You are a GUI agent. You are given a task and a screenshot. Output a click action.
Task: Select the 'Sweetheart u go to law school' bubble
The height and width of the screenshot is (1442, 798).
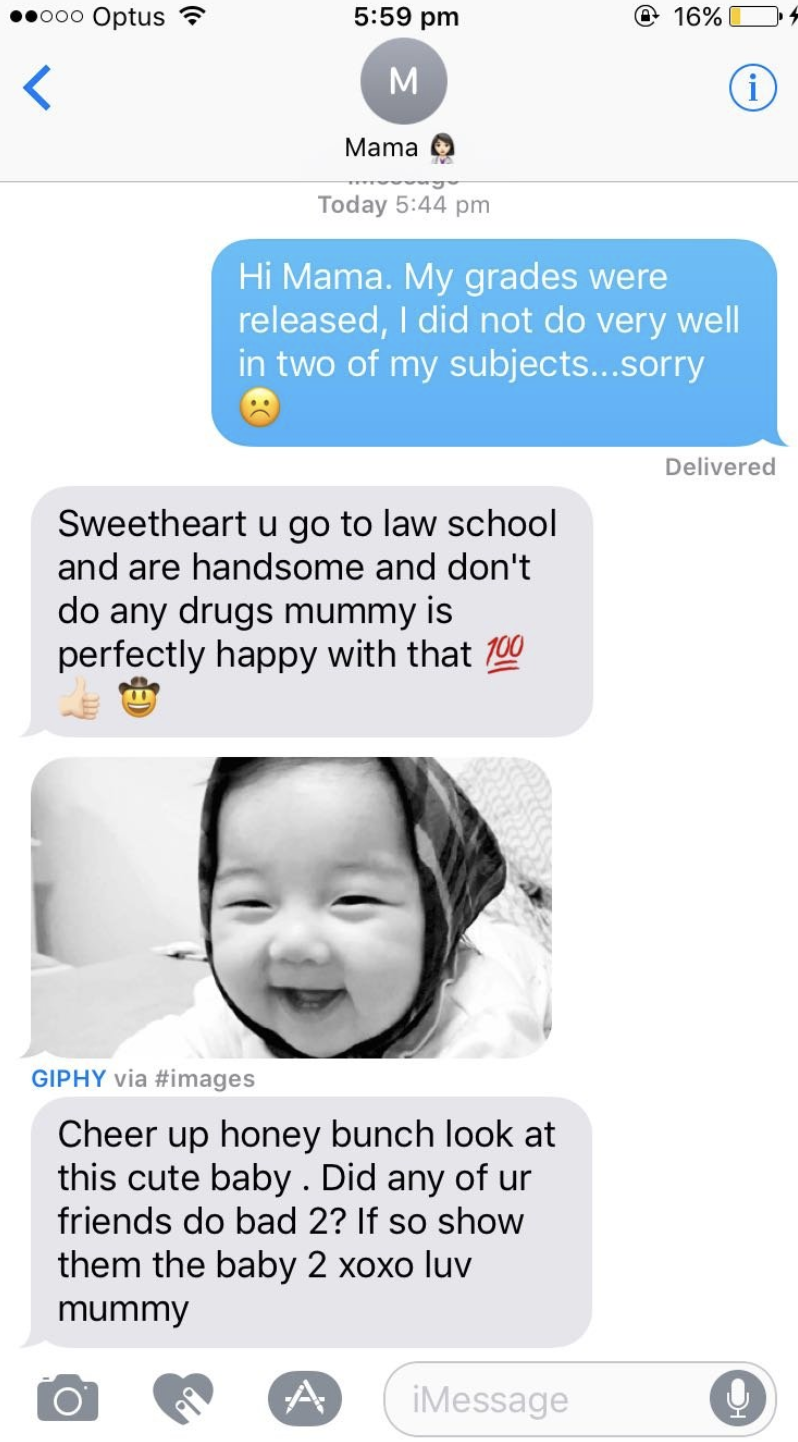pyautogui.click(x=309, y=611)
